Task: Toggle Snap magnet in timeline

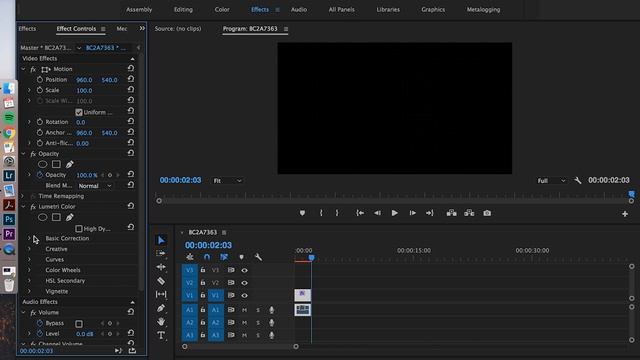Action: point(207,257)
